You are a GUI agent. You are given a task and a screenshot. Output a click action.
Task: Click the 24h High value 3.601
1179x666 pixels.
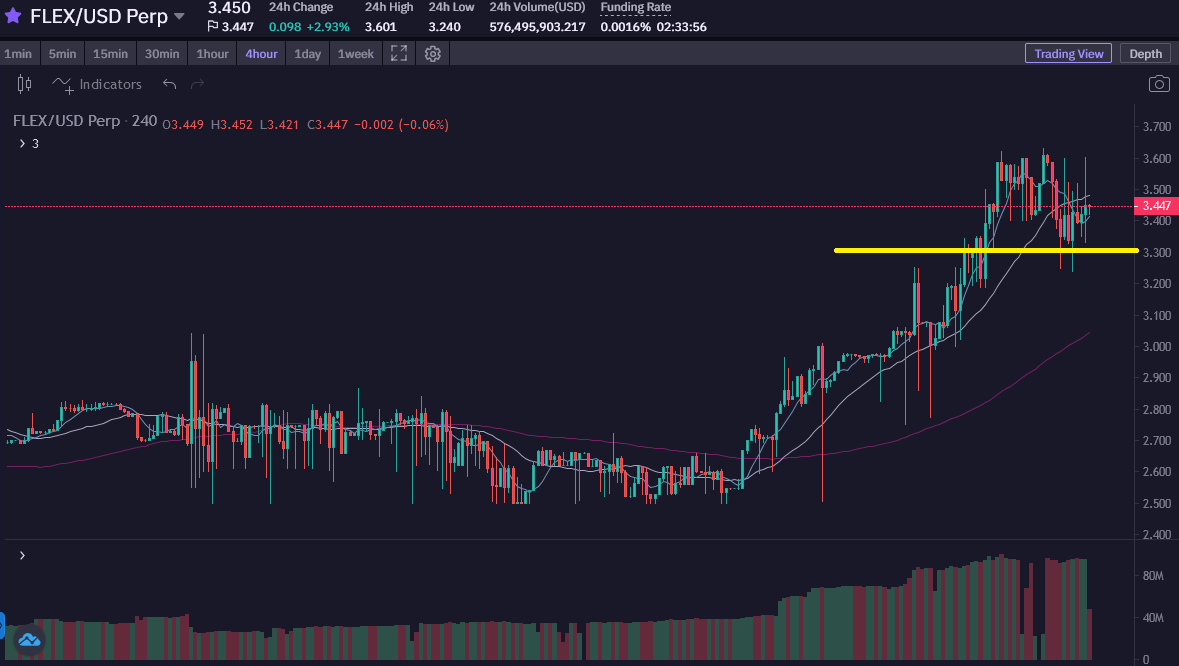[x=380, y=27]
